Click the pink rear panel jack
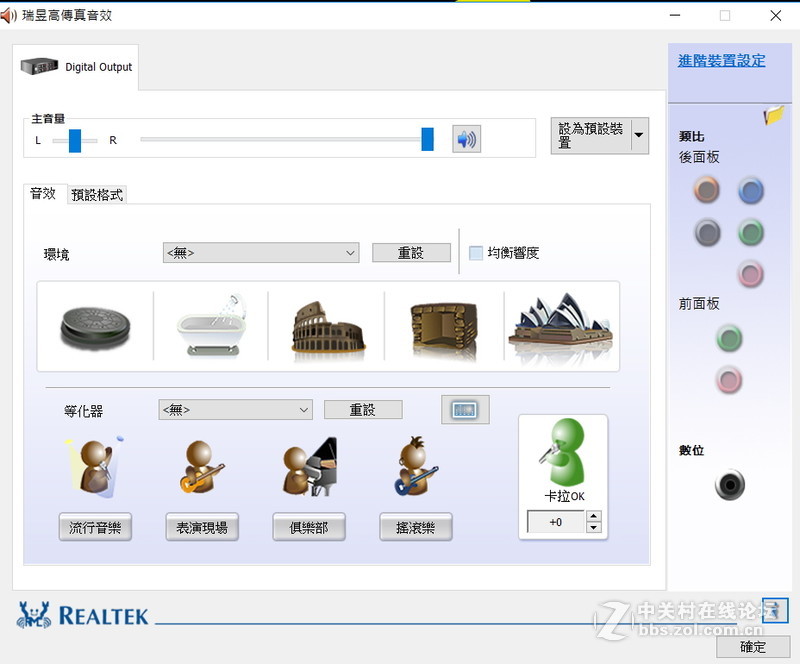Viewport: 800px width, 664px height. pyautogui.click(x=751, y=274)
